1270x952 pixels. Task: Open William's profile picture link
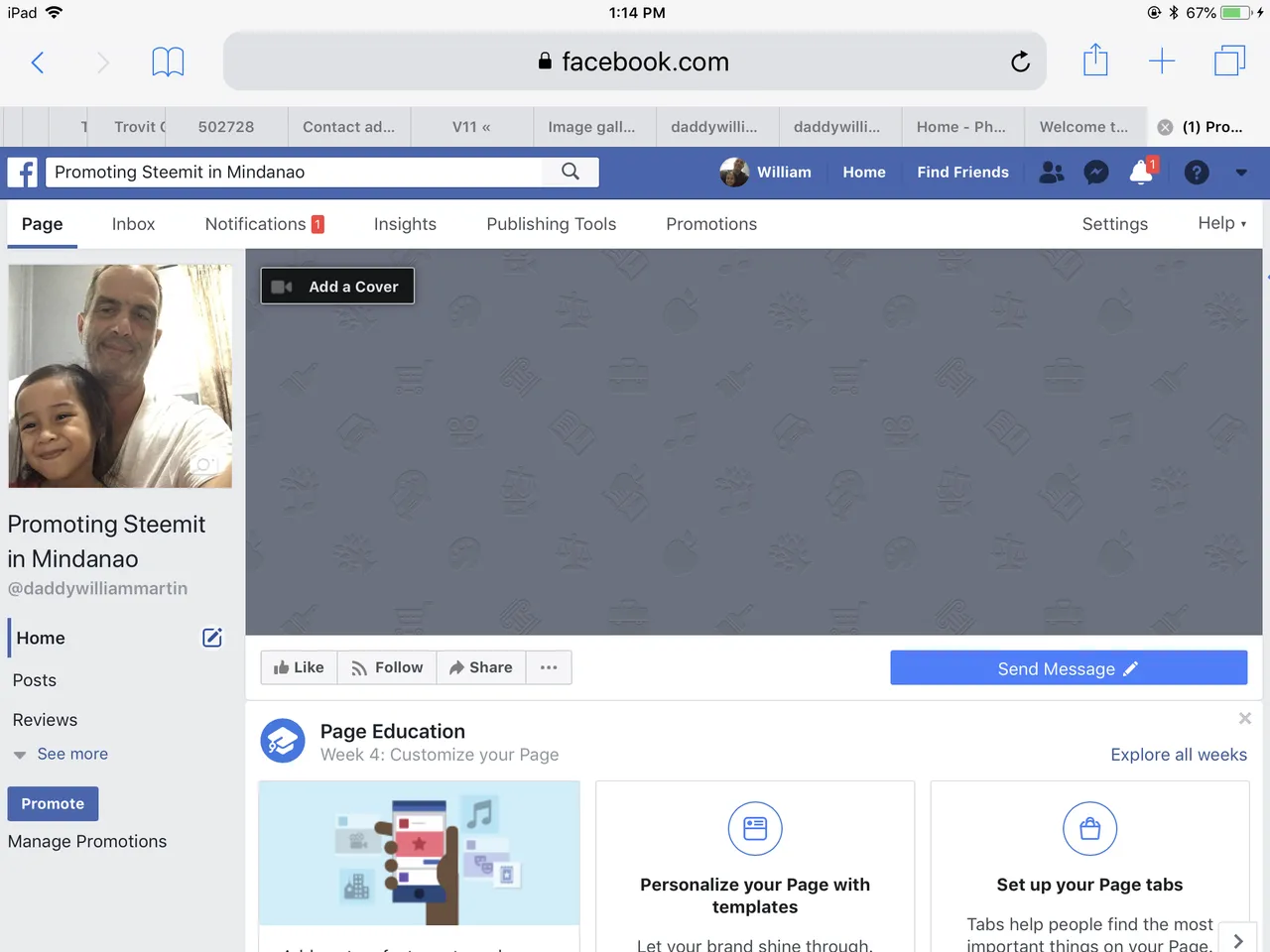coord(734,172)
